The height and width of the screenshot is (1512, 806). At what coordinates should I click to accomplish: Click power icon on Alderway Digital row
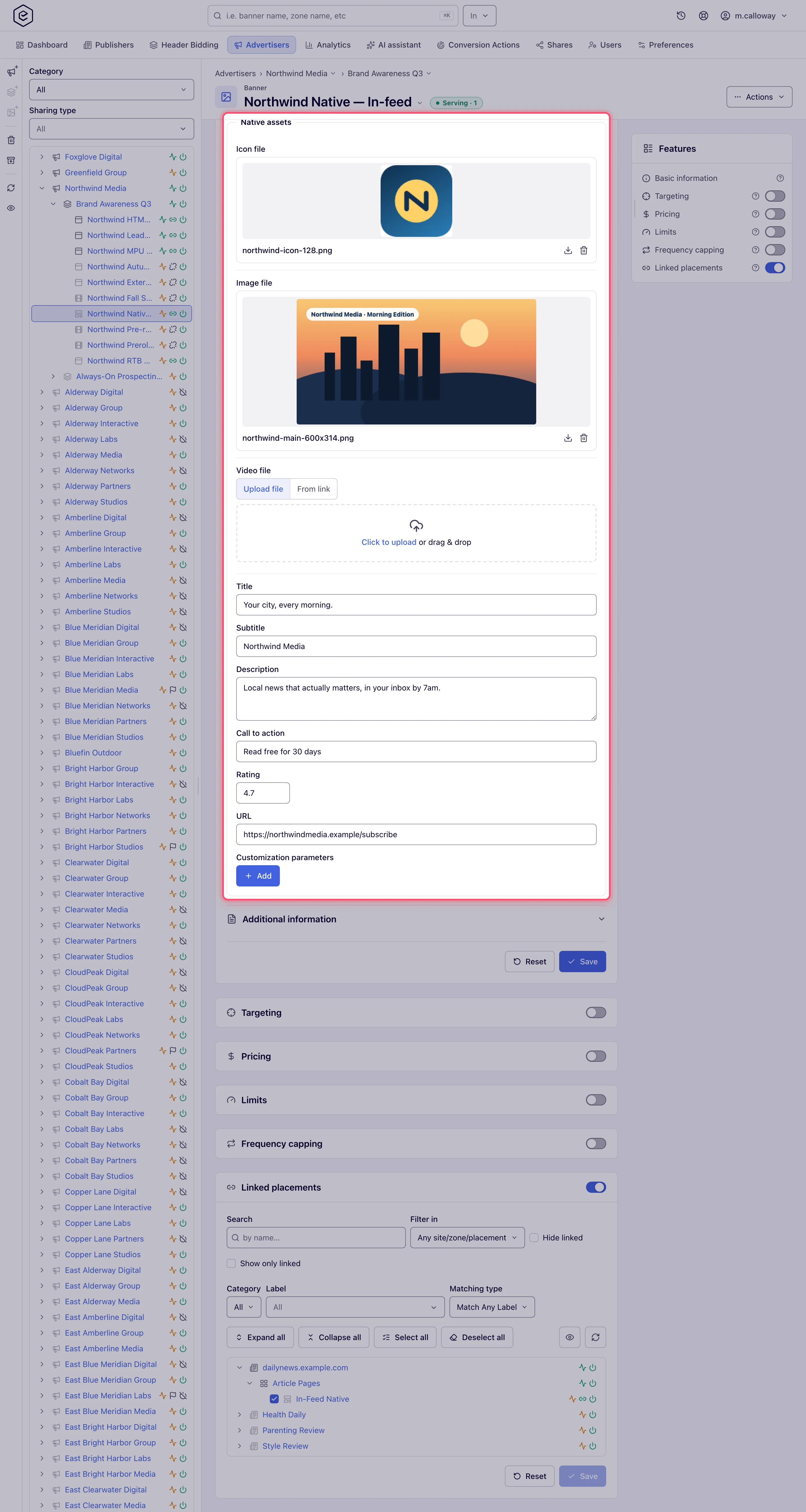[183, 392]
